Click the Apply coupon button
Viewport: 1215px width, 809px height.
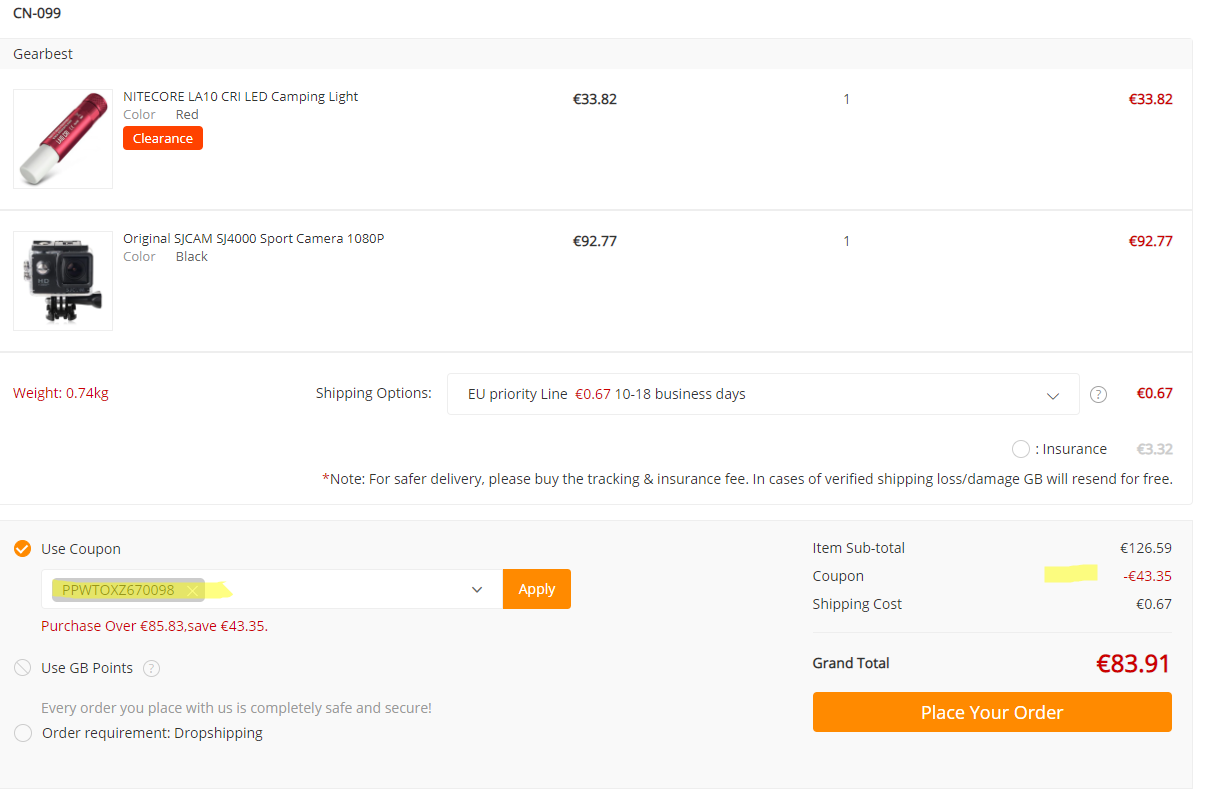[537, 589]
